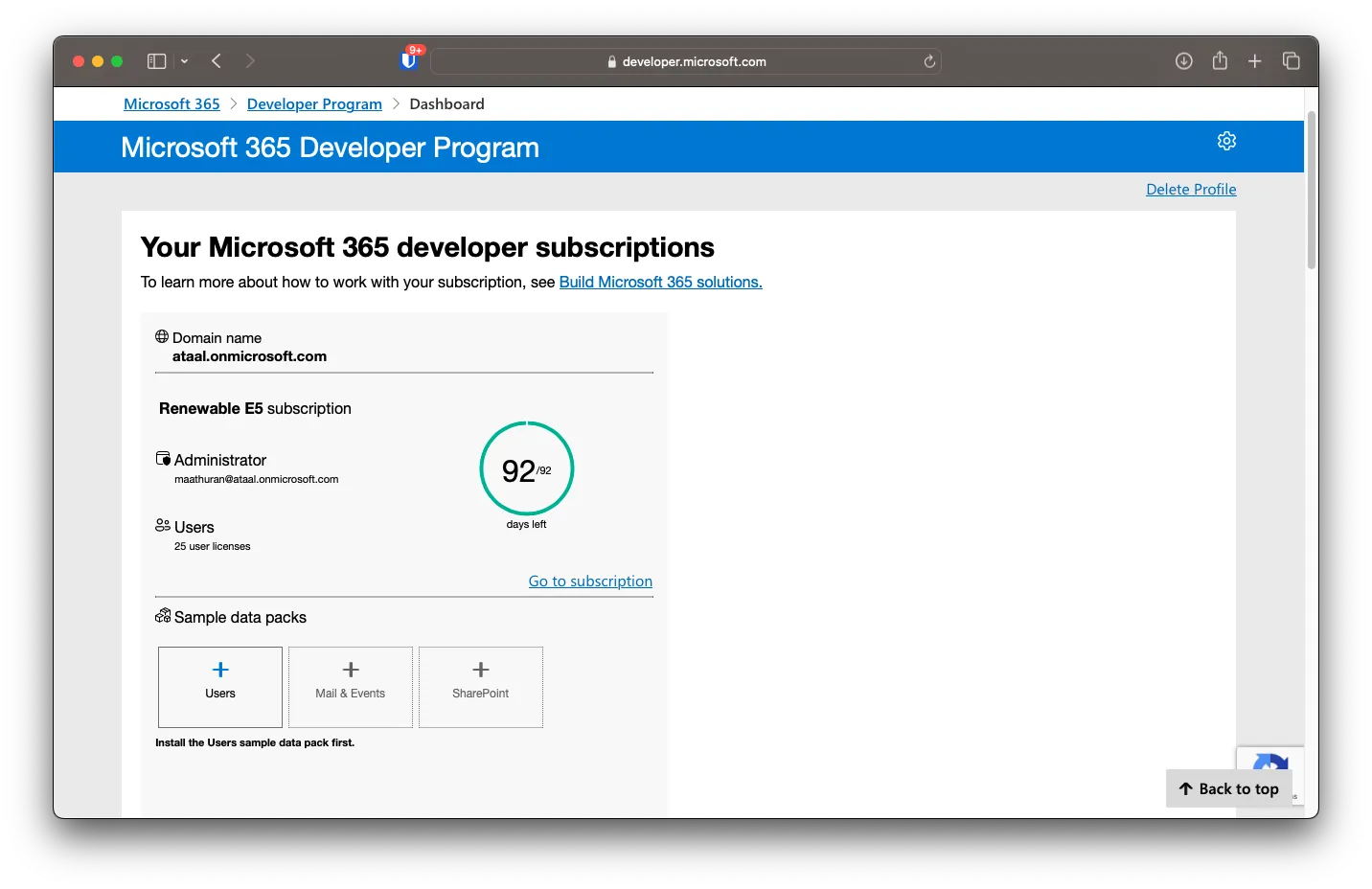The width and height of the screenshot is (1372, 889).
Task: Click the page vertical scrollbar thumb
Action: point(1312,192)
